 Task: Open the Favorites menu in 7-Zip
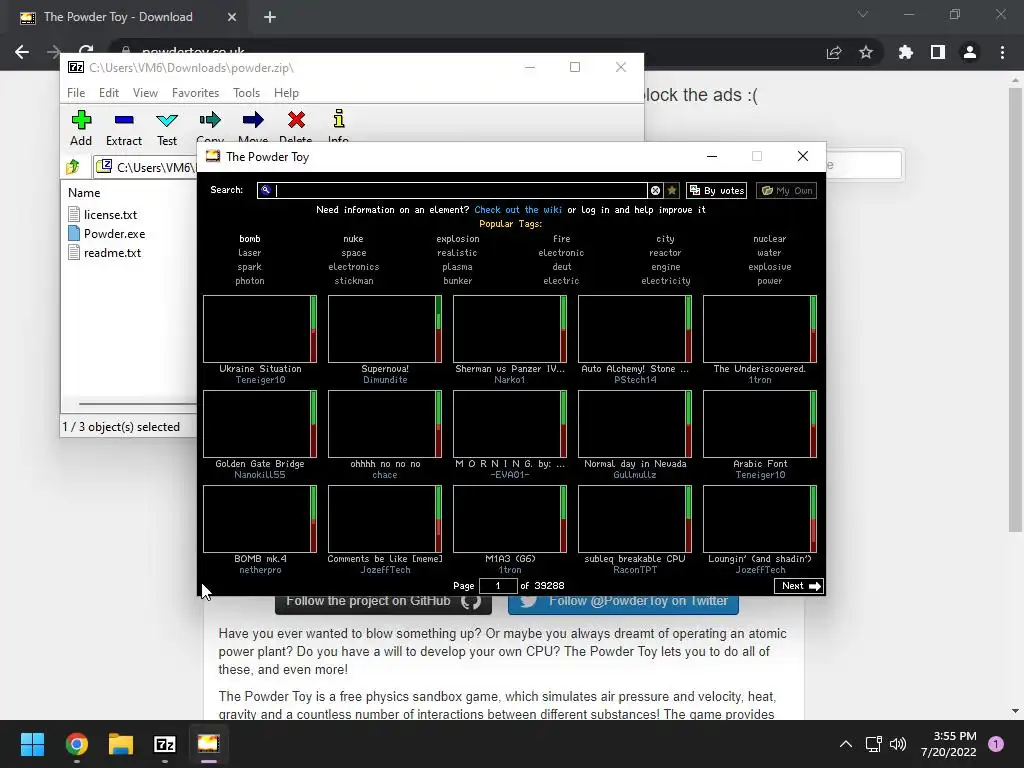195,93
